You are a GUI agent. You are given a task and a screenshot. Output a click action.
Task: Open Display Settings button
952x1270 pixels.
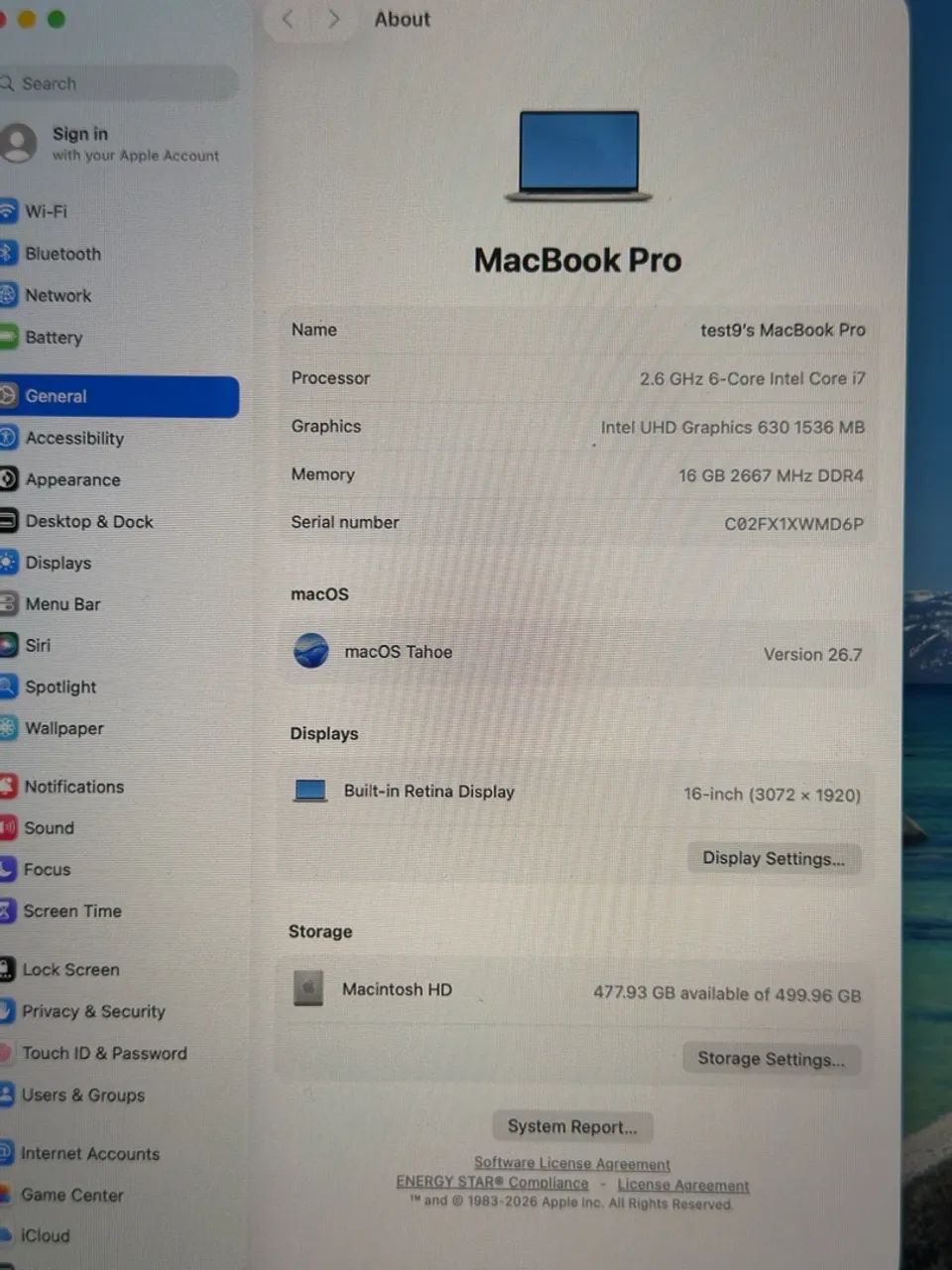(x=773, y=858)
